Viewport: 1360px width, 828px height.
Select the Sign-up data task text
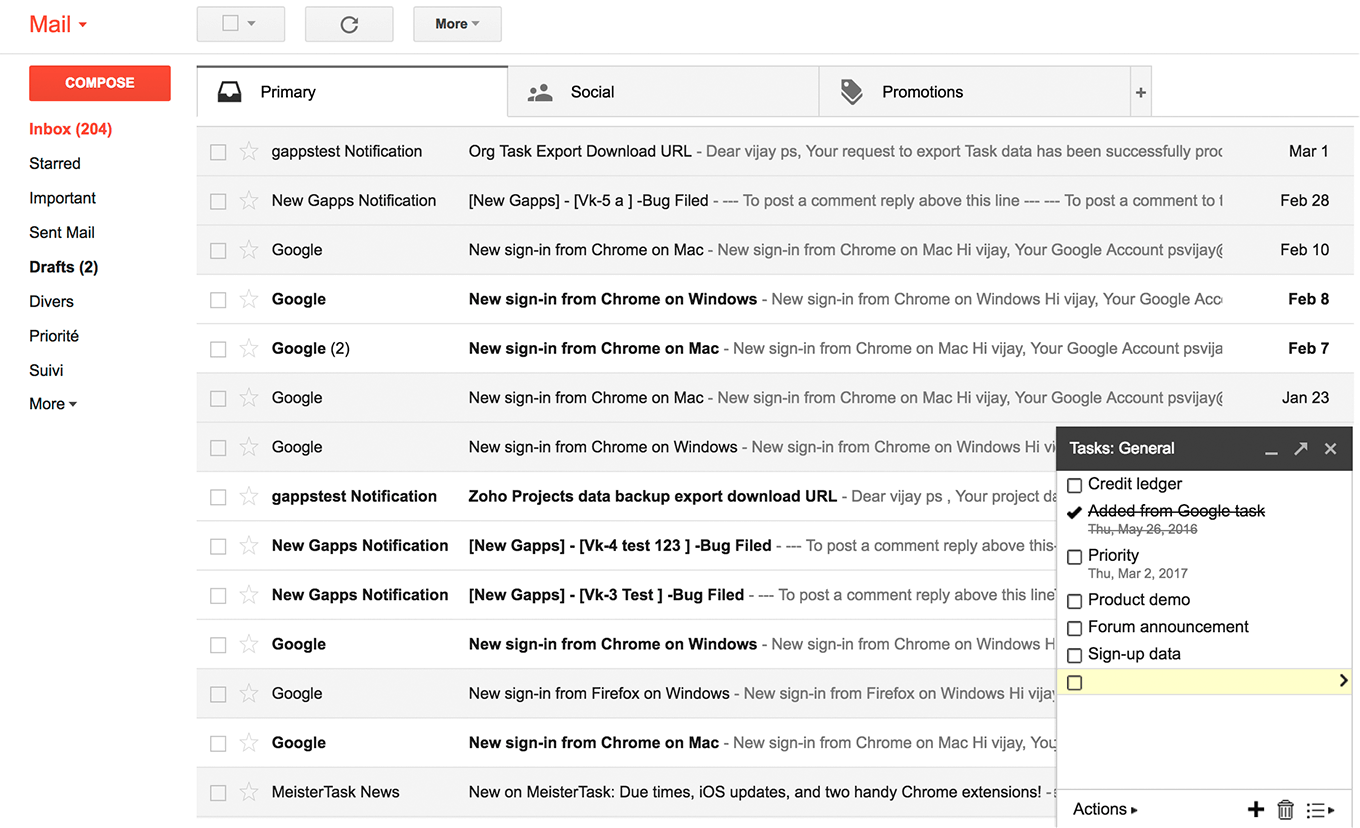(x=1134, y=654)
